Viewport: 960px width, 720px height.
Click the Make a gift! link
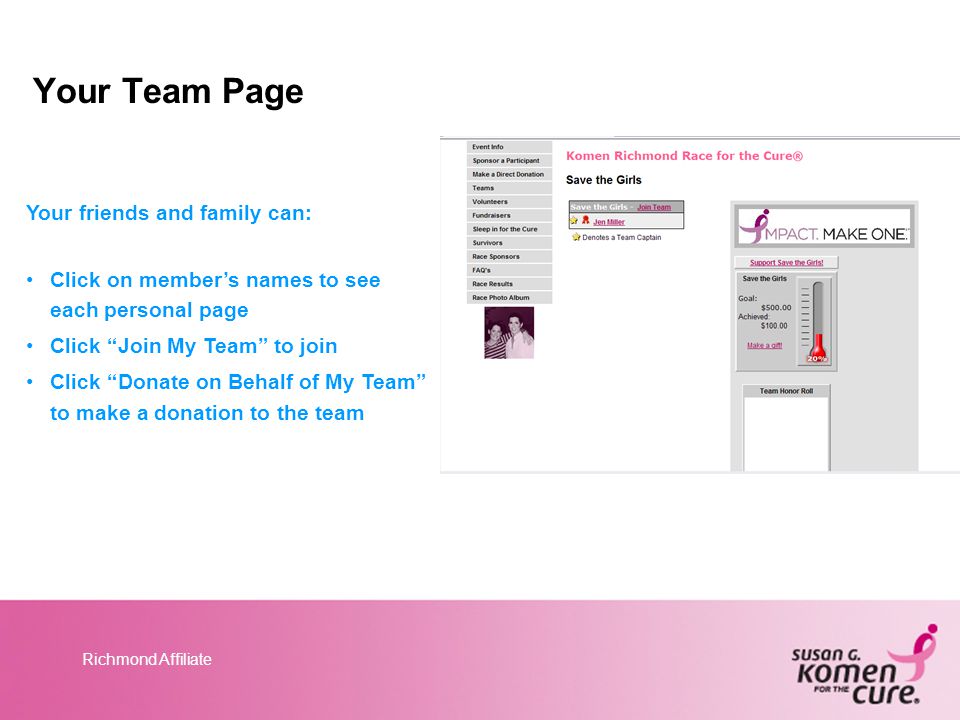tap(764, 345)
